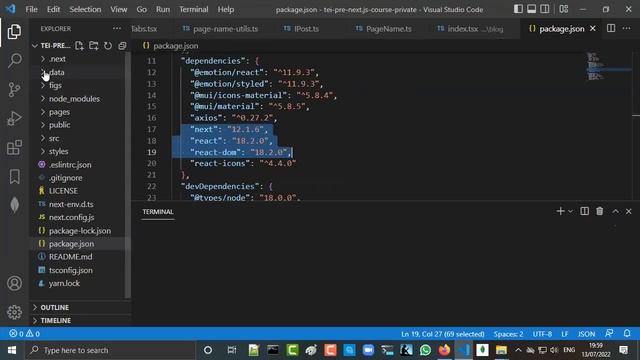The image size is (640, 360).
Task: Open the Edit menu
Action: pyautogui.click(x=53, y=9)
